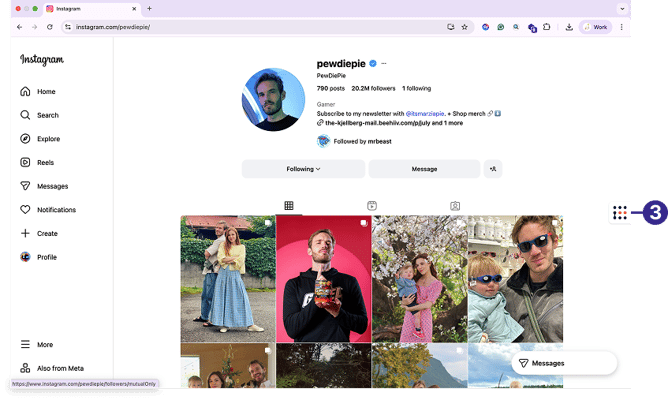Click the Message button on profile
668x400 pixels.
(424, 169)
